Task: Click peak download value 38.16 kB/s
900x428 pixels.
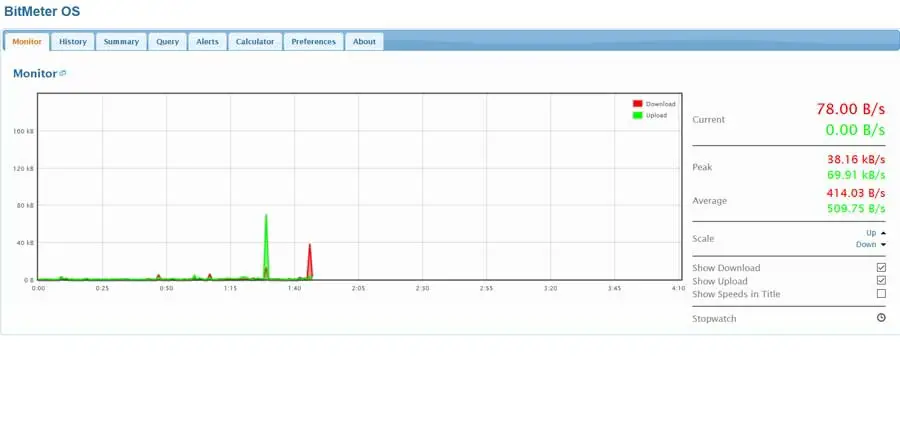Action: pos(856,159)
